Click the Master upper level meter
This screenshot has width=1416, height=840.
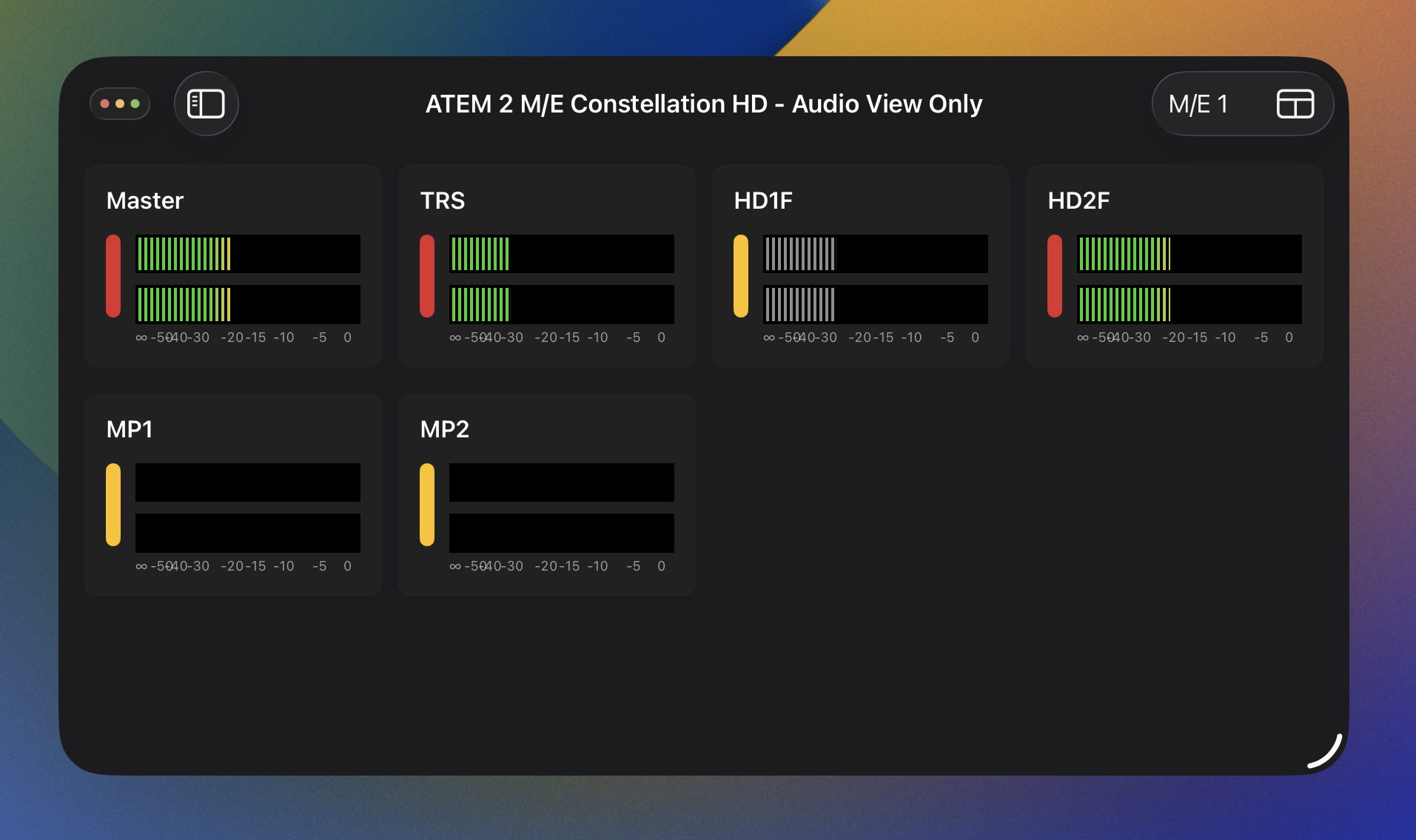247,254
